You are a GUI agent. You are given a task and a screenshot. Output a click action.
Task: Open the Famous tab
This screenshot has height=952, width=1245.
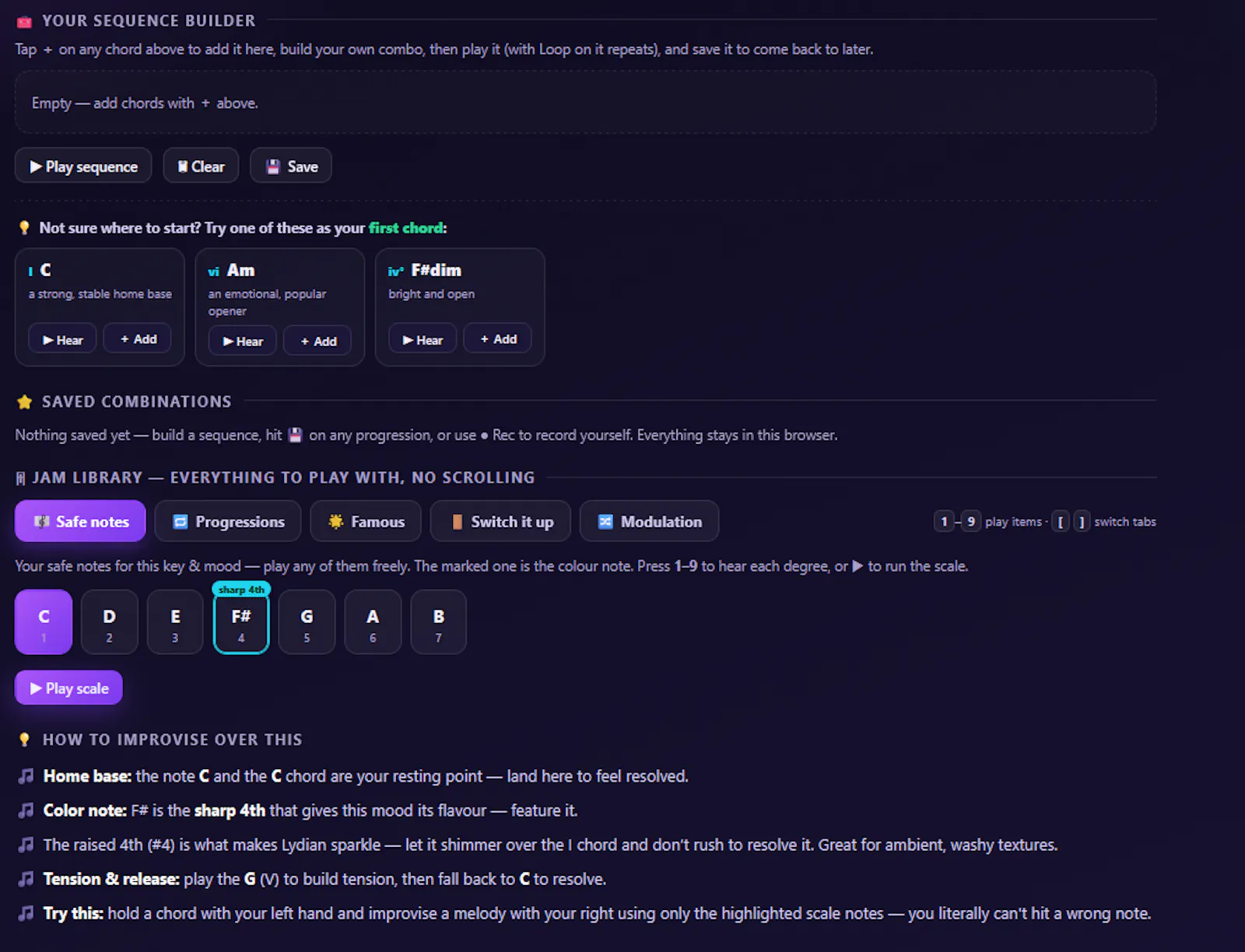pyautogui.click(x=366, y=521)
